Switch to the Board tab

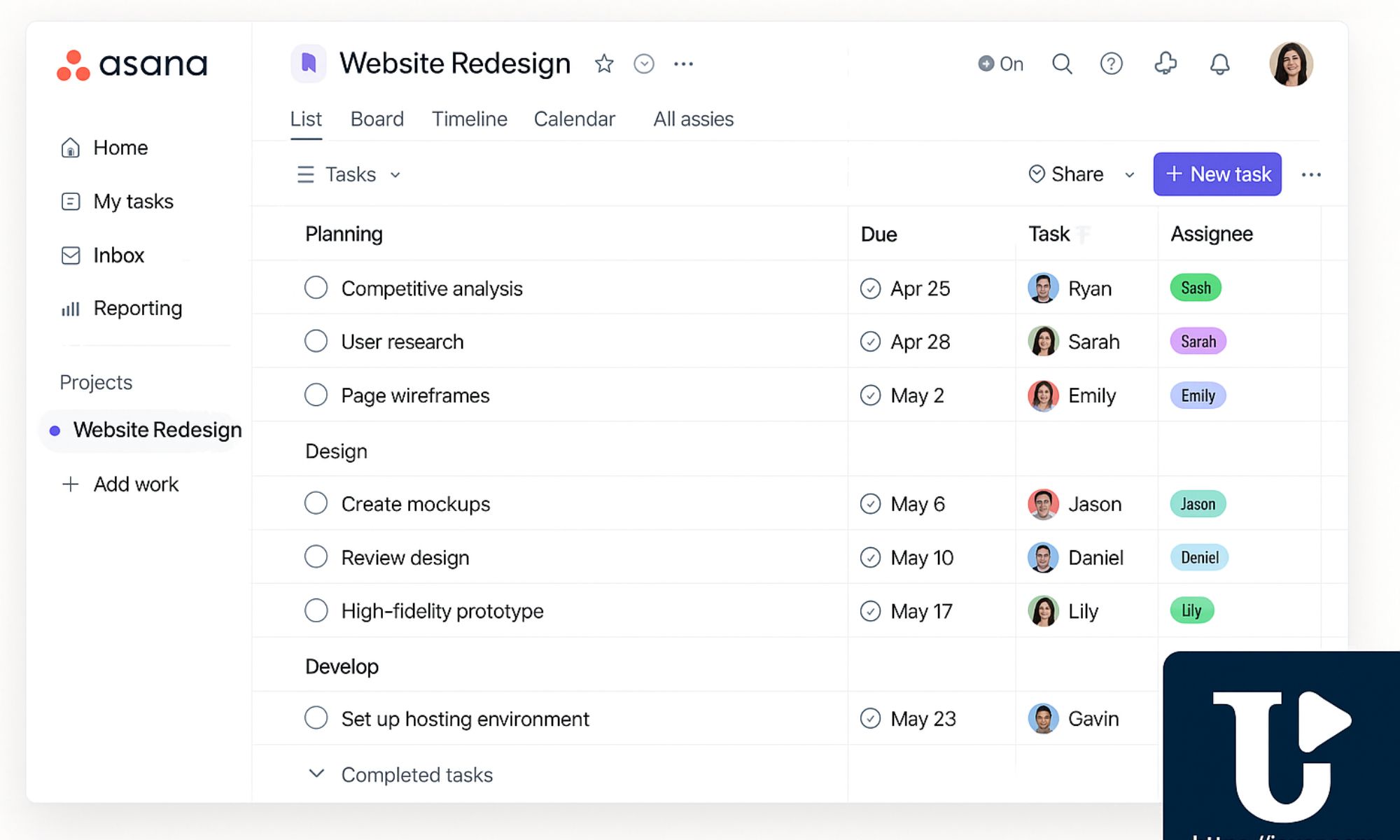pos(377,119)
